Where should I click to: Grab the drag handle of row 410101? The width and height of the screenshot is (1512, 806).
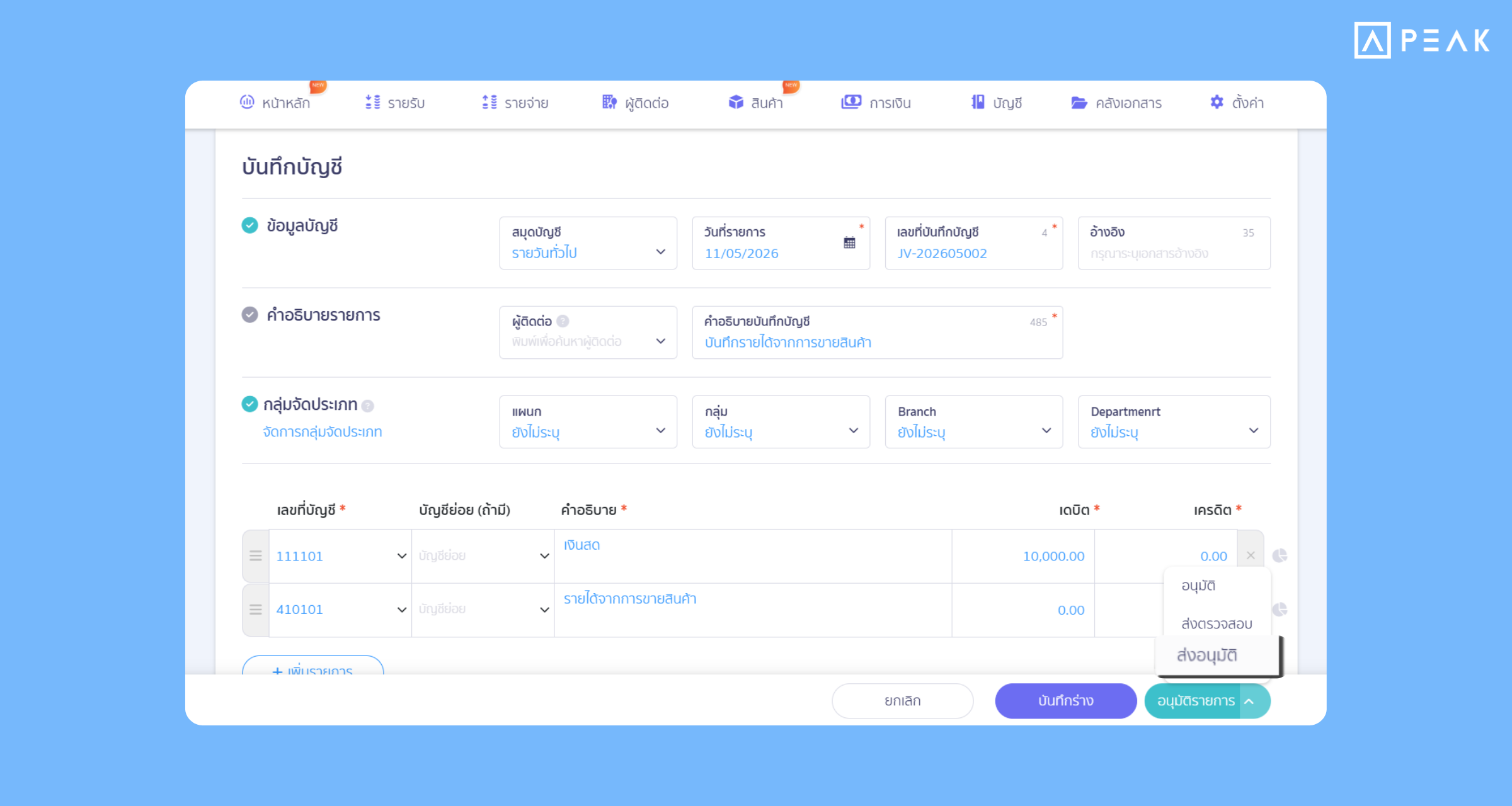tap(255, 610)
